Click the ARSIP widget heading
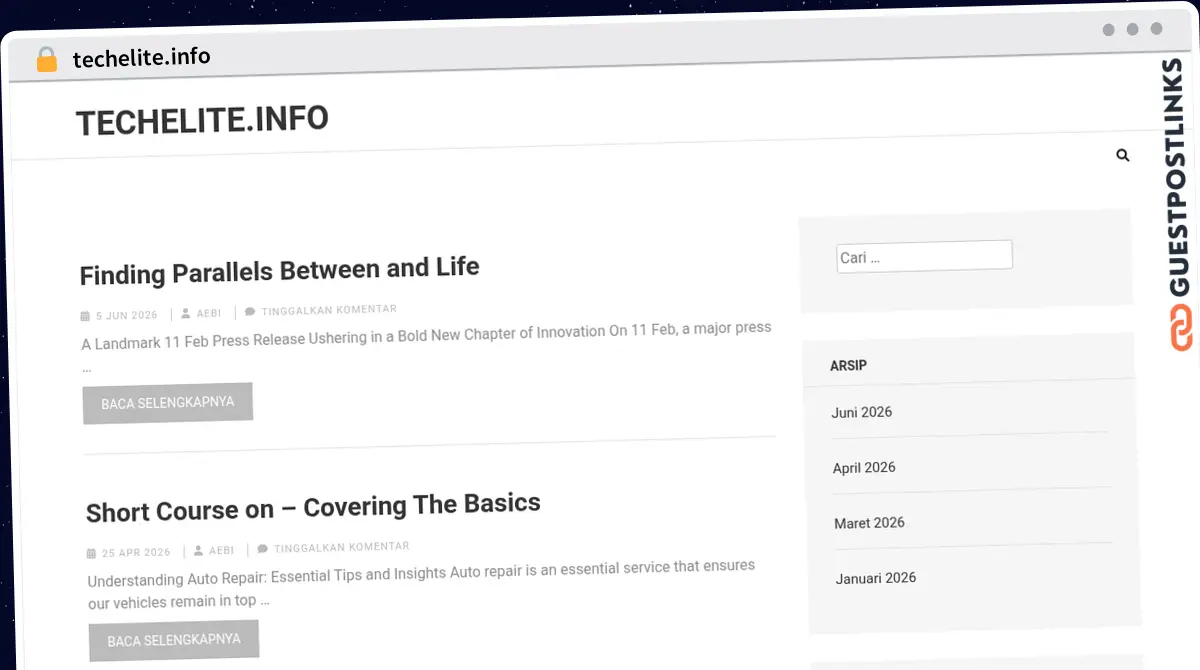Viewport: 1200px width, 670px height. (848, 365)
